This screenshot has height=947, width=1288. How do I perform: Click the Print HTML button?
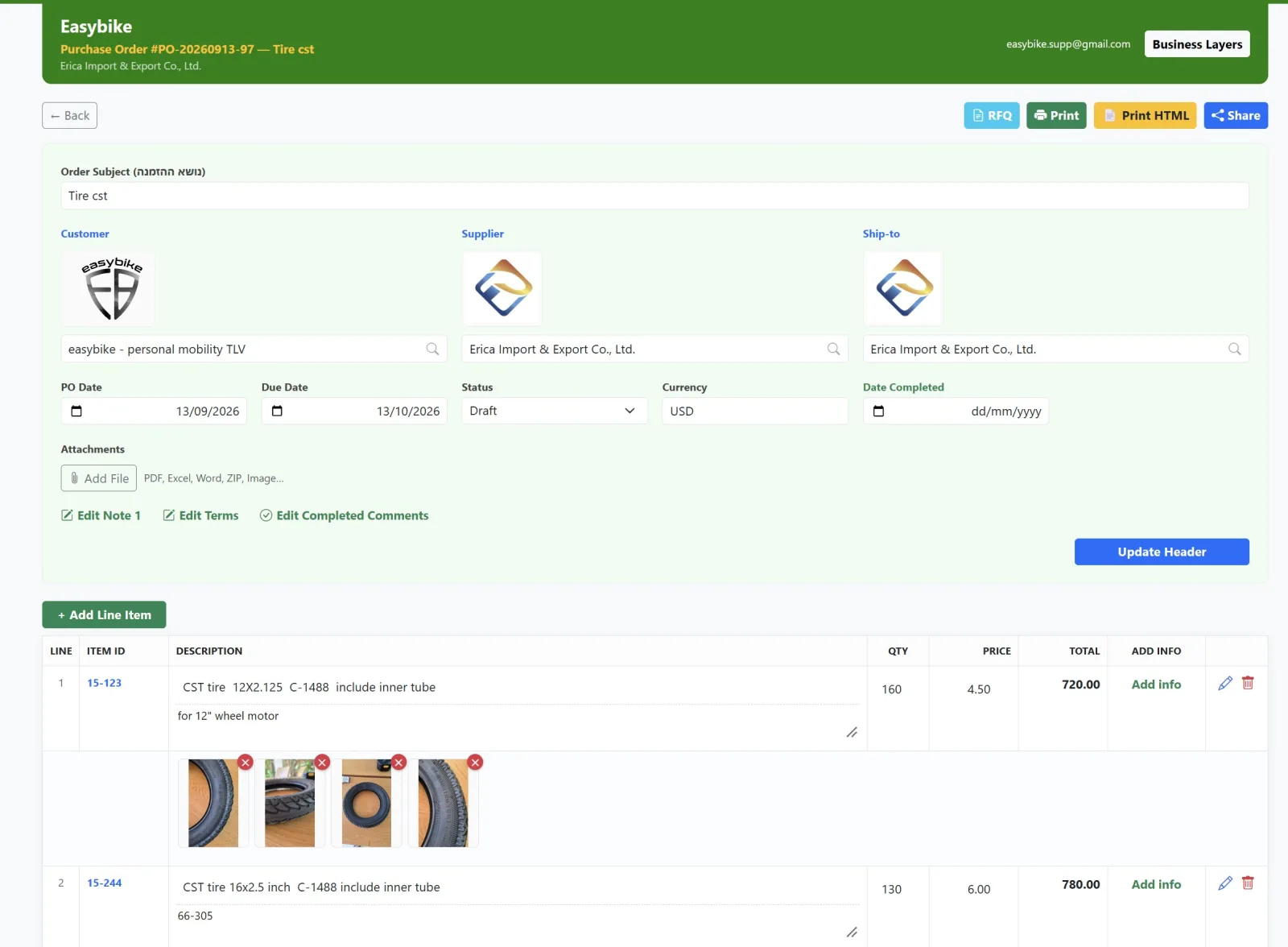point(1145,115)
